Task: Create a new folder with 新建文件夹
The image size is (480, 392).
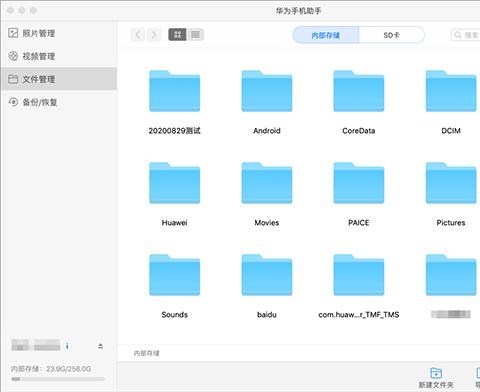Action: tap(436, 378)
